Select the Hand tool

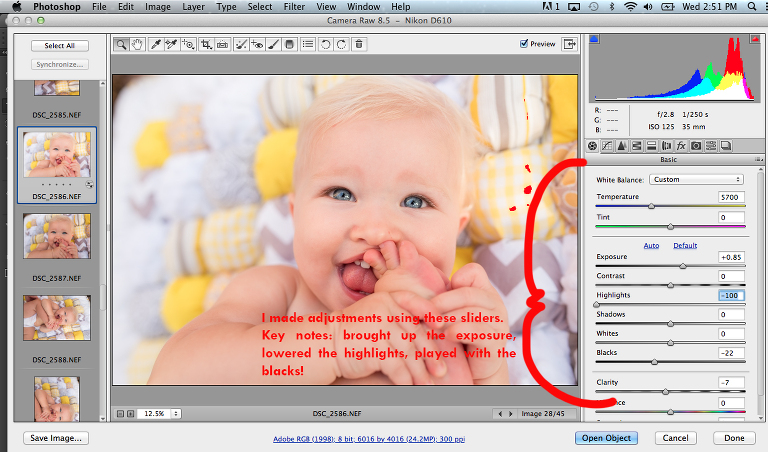pos(138,45)
